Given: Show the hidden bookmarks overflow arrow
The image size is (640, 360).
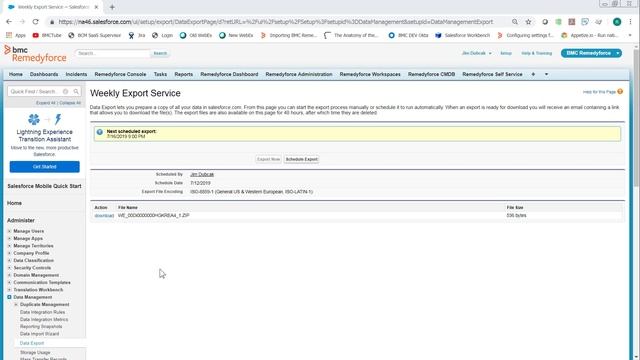Looking at the screenshot, I should (630, 36).
